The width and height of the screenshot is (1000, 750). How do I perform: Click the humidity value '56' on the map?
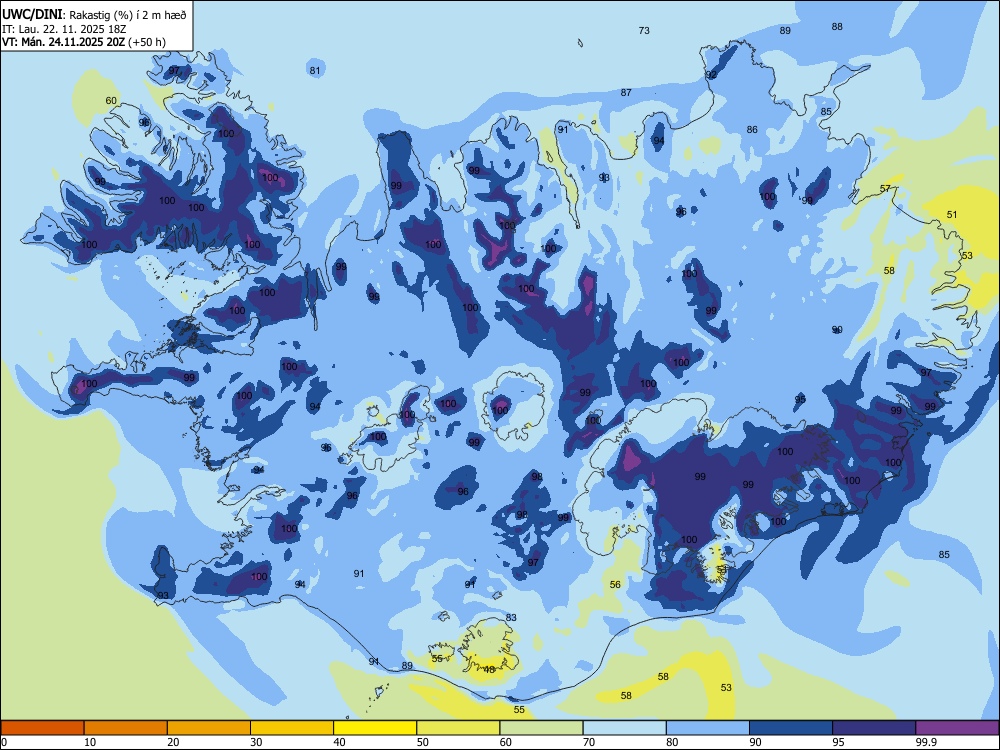click(x=615, y=584)
